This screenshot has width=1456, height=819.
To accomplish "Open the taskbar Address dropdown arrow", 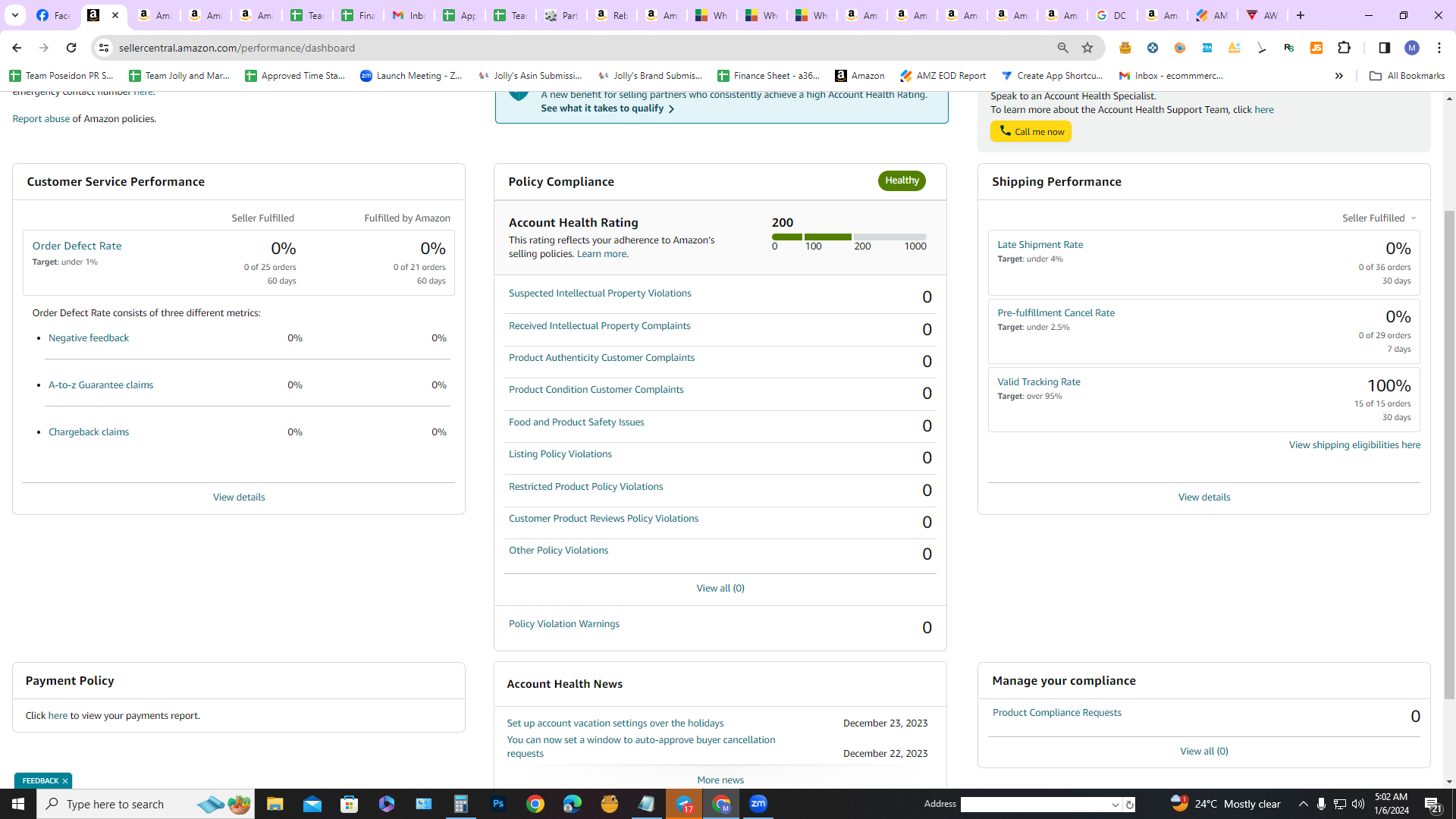I will pyautogui.click(x=1116, y=805).
